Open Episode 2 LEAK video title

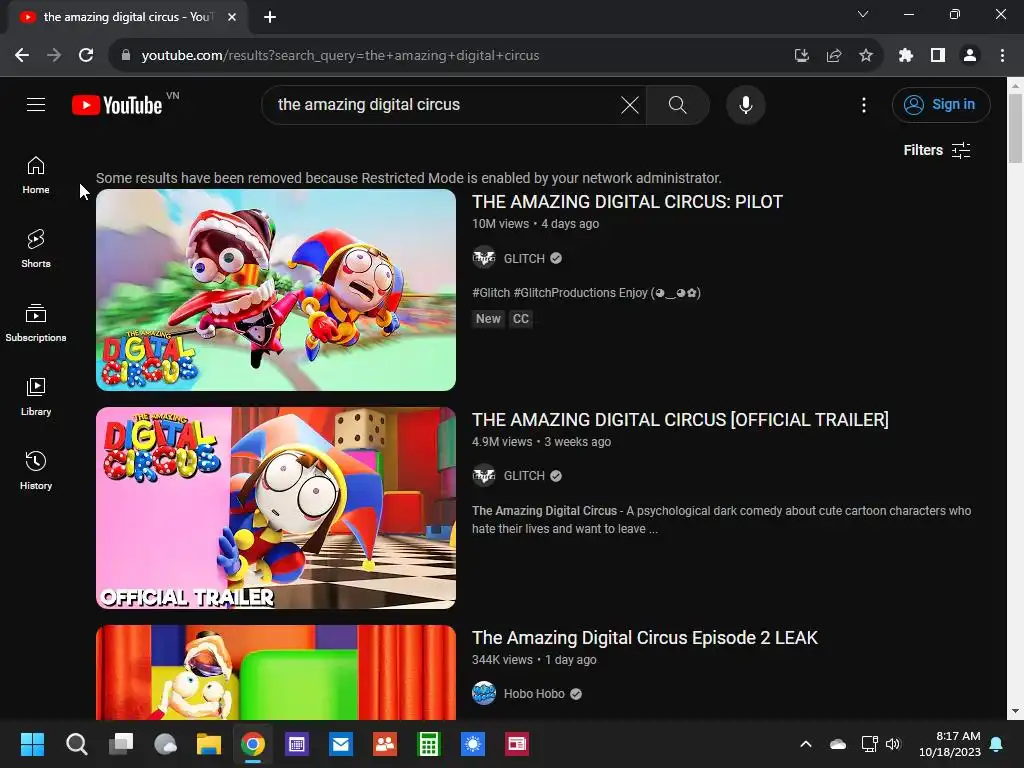[645, 638]
